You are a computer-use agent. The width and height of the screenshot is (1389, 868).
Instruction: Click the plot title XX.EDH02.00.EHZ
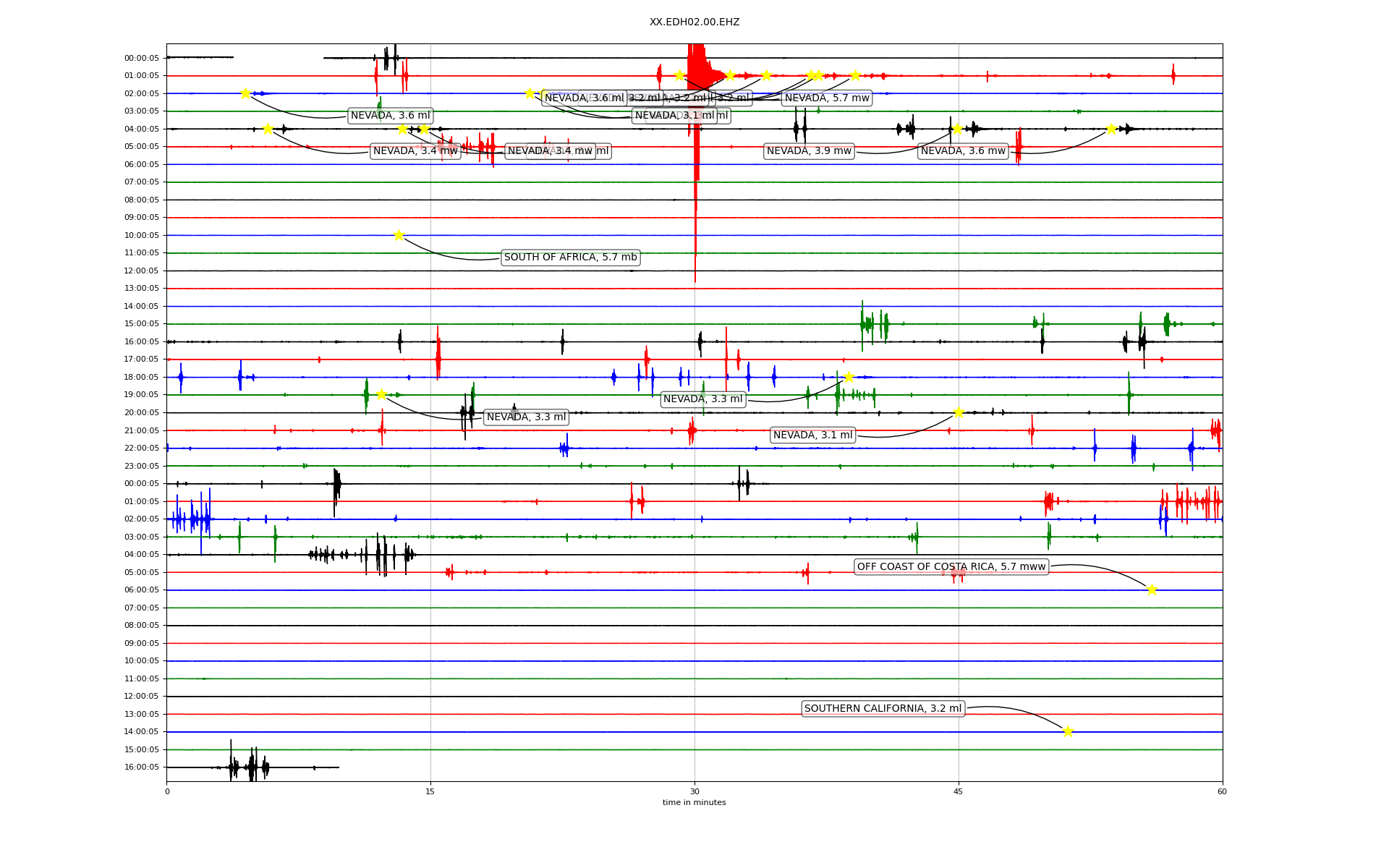click(694, 22)
